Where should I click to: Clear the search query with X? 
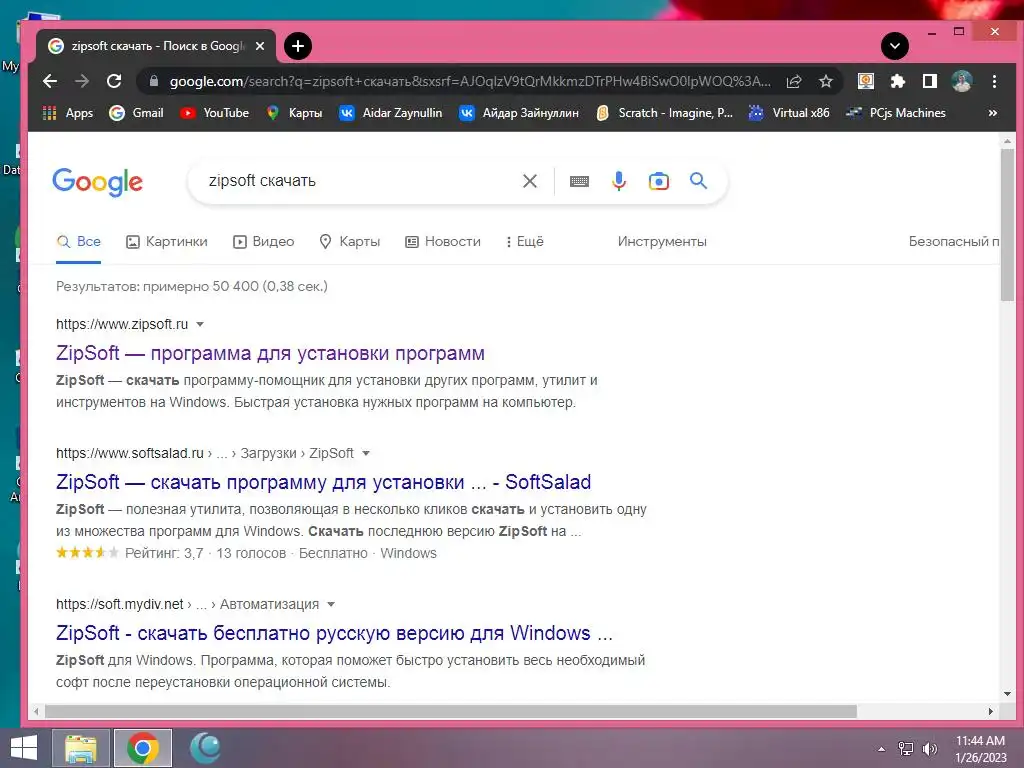[x=530, y=181]
